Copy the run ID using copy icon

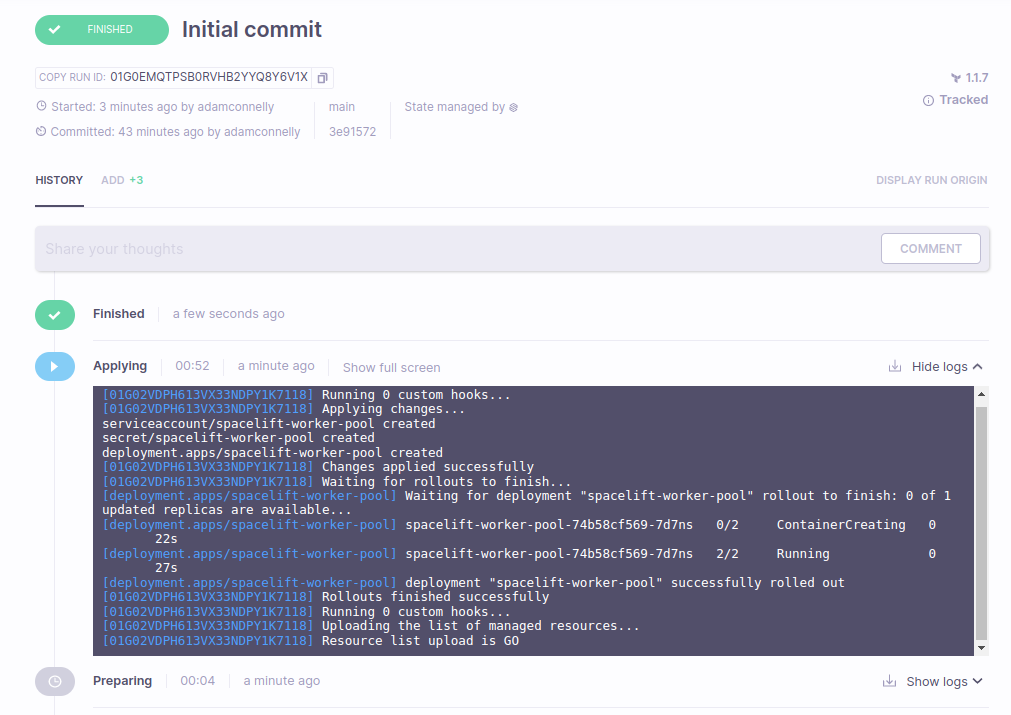(322, 78)
